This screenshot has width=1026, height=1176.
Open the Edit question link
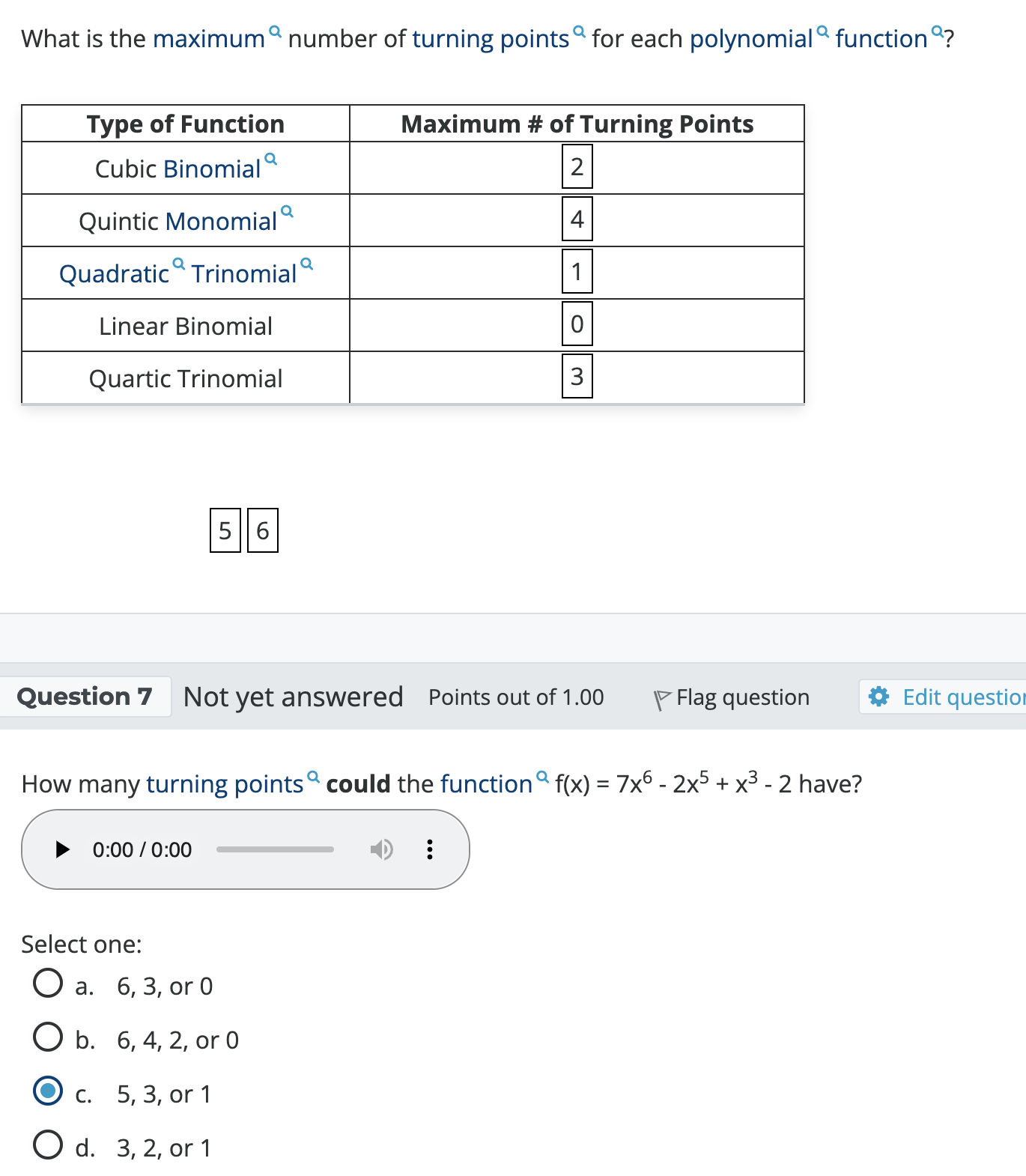click(x=962, y=697)
